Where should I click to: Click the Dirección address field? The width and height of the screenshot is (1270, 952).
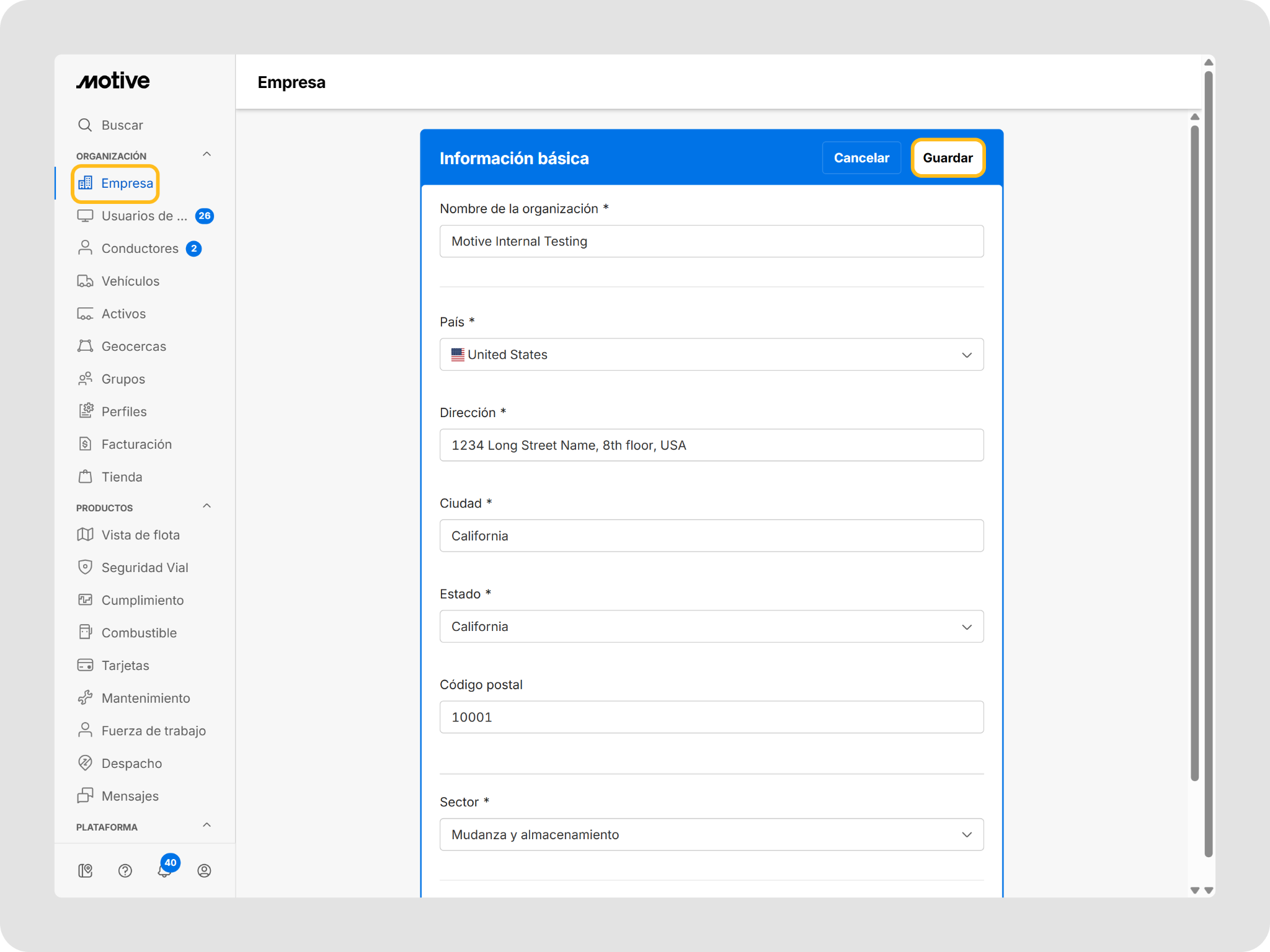(711, 445)
